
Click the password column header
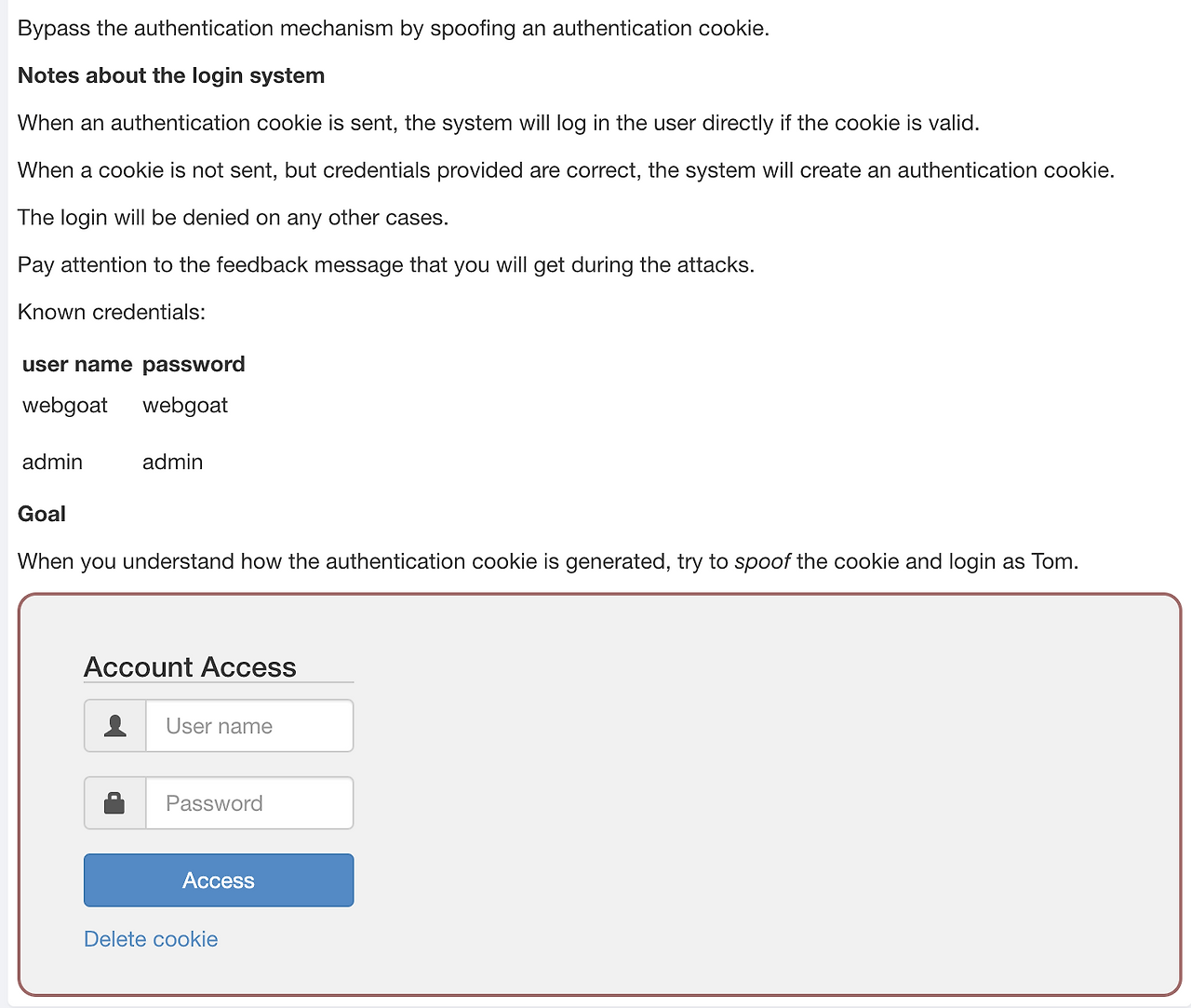coord(194,364)
